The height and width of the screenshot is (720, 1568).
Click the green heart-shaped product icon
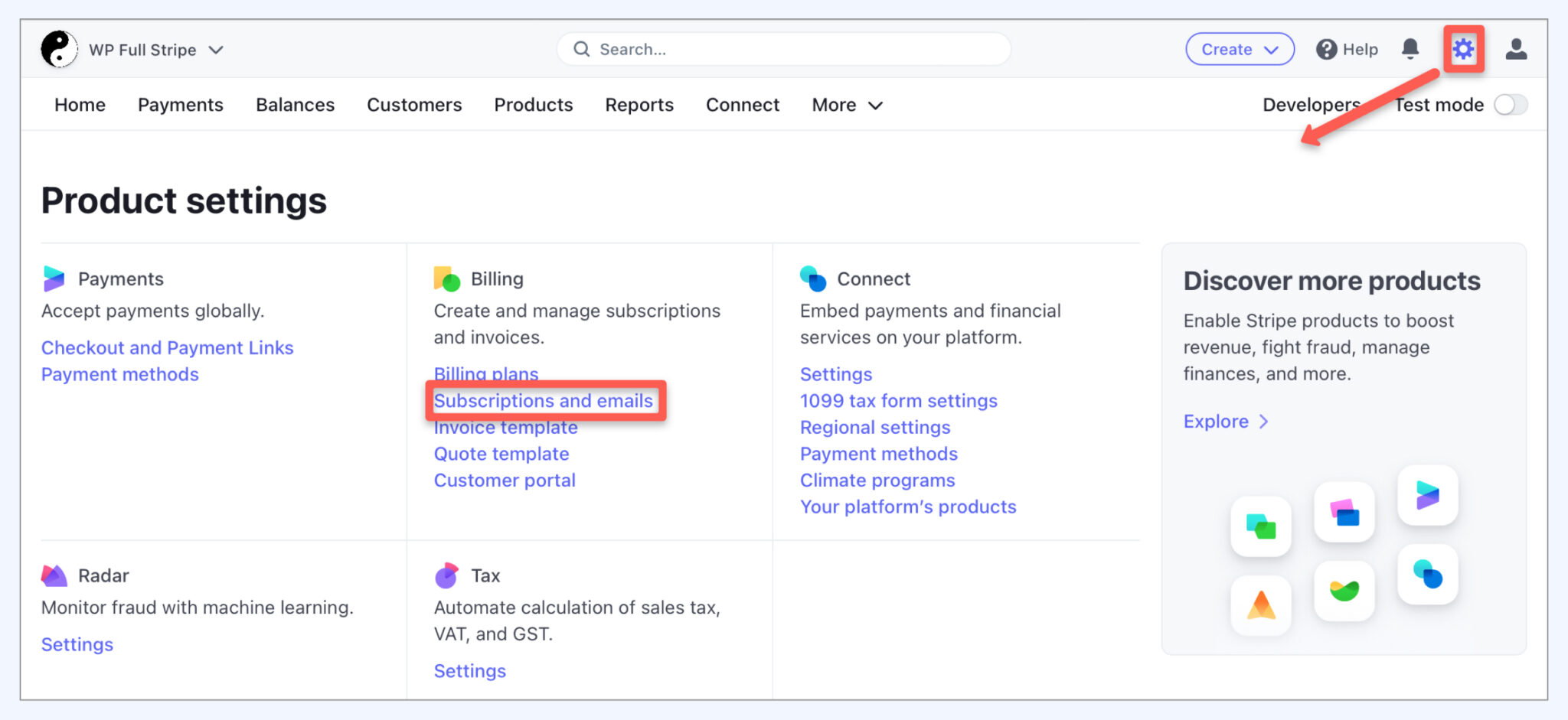1344,591
